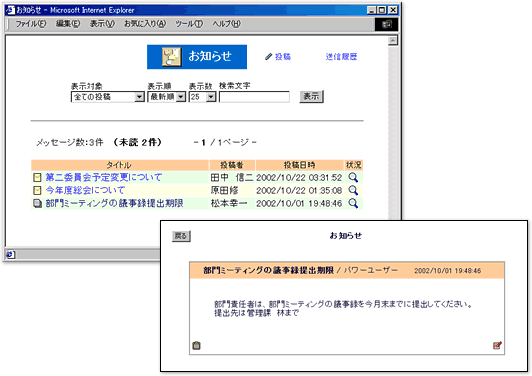Click note icon beside 今年度総会について
The height and width of the screenshot is (376, 532).
pyautogui.click(x=37, y=190)
